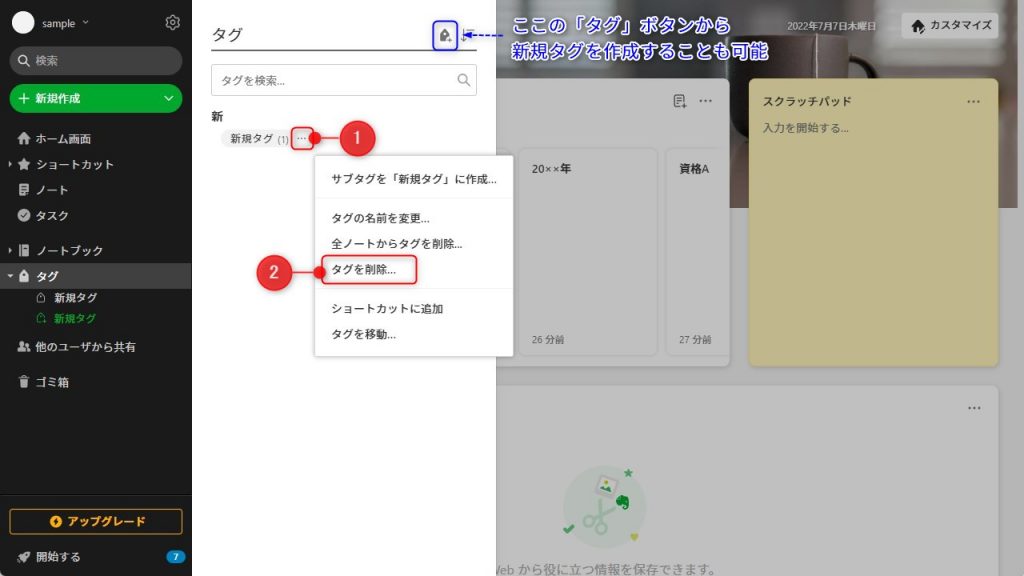Click the three-dot button beside 新規タグ (1)
Screen dimensions: 1024x576
coord(302,138)
